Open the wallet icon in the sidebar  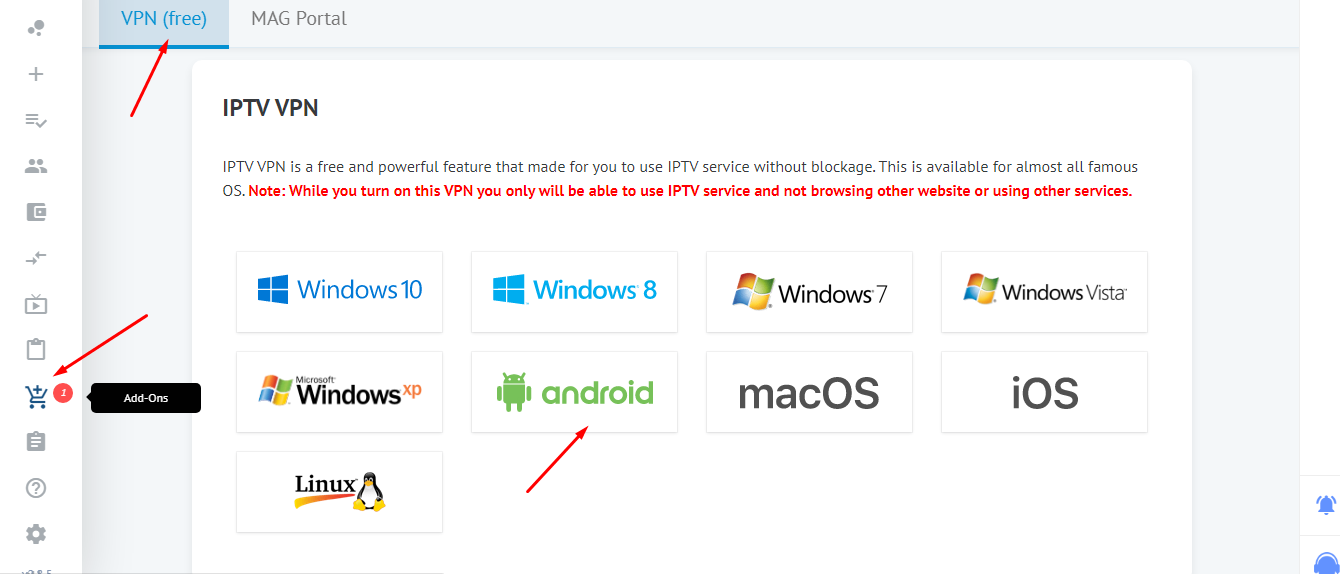coord(36,212)
